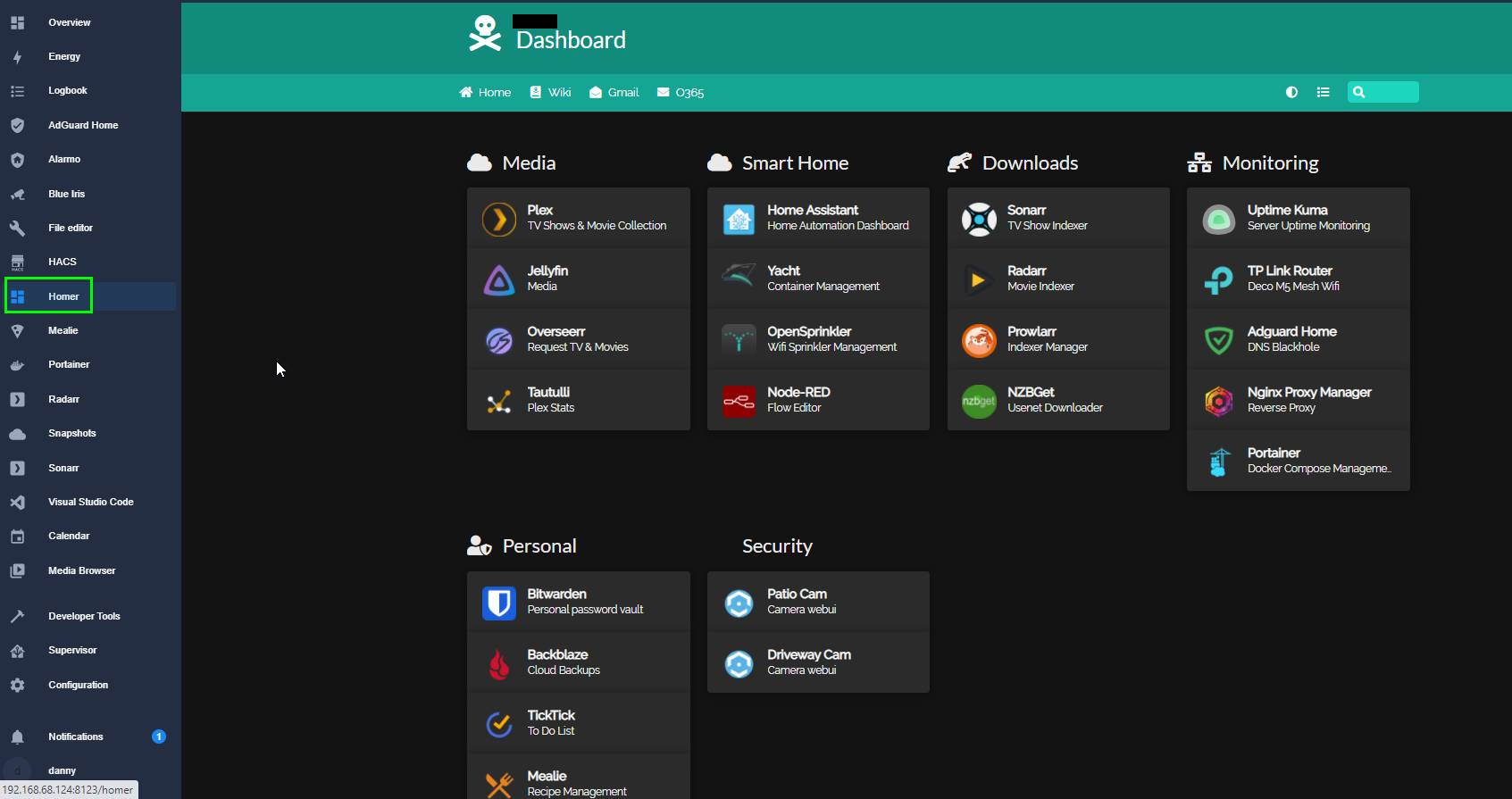Open Overview in the sidebar

pyautogui.click(x=89, y=22)
